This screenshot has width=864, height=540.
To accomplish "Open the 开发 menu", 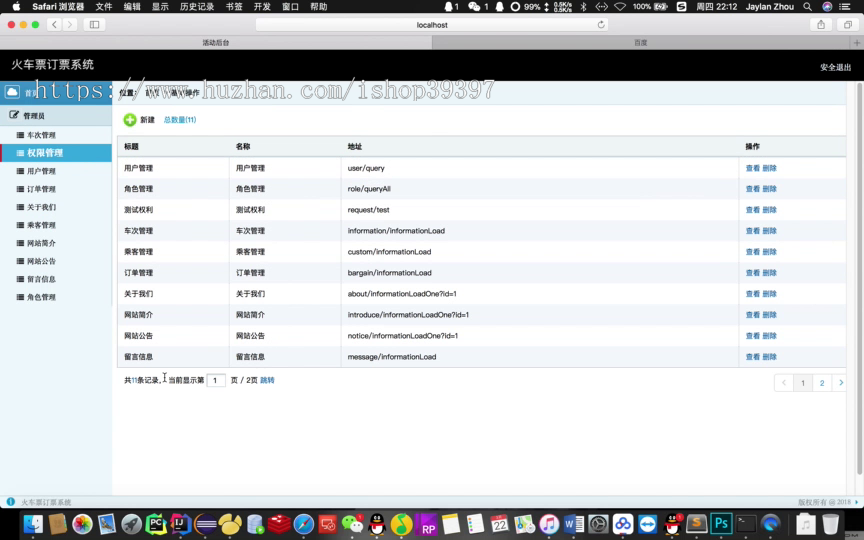I will pos(262,7).
